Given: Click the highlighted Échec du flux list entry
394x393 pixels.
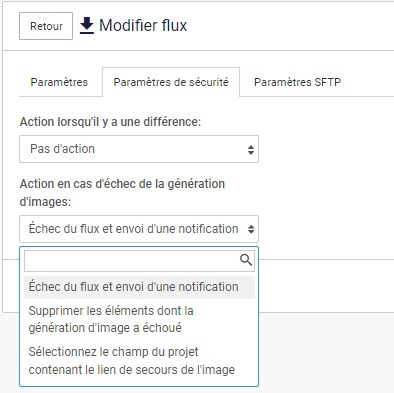Looking at the screenshot, I should (133, 287).
